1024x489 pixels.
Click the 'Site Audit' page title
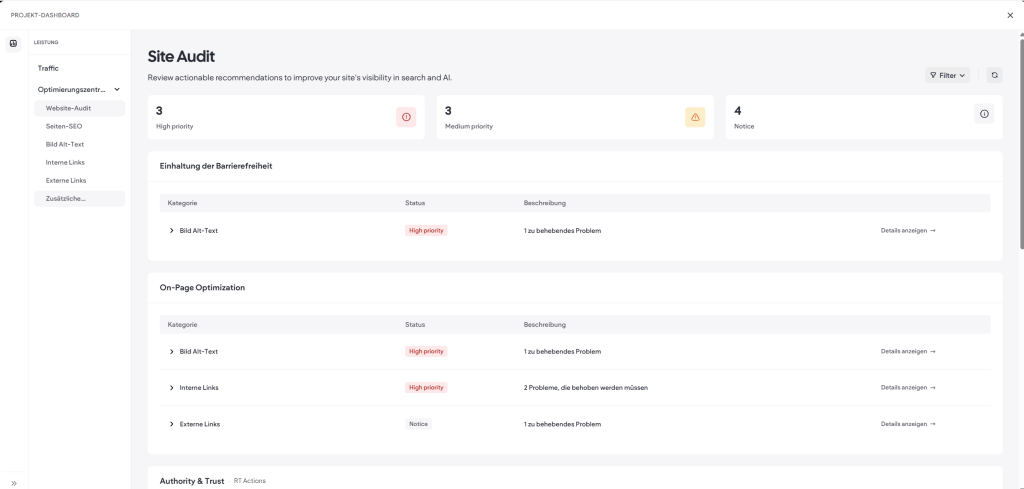181,57
